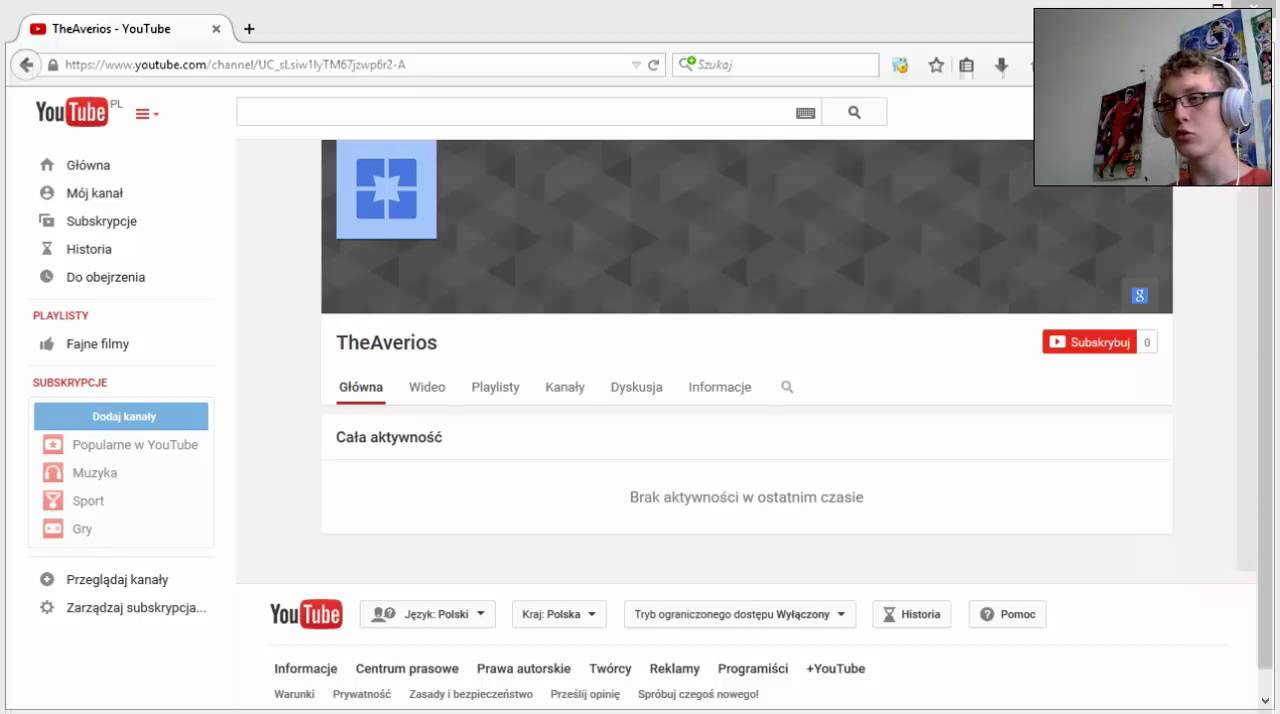Open the bookmarks list icon
Viewport: 1280px width, 714px height.
(966, 66)
